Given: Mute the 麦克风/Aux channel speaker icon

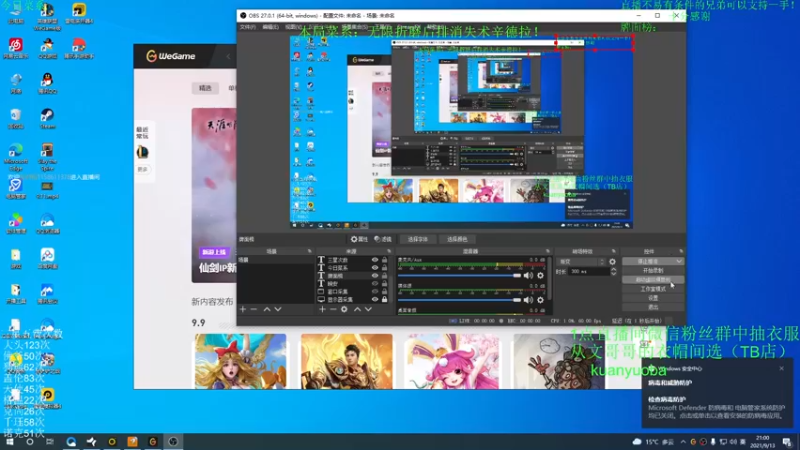Looking at the screenshot, I should [528, 276].
